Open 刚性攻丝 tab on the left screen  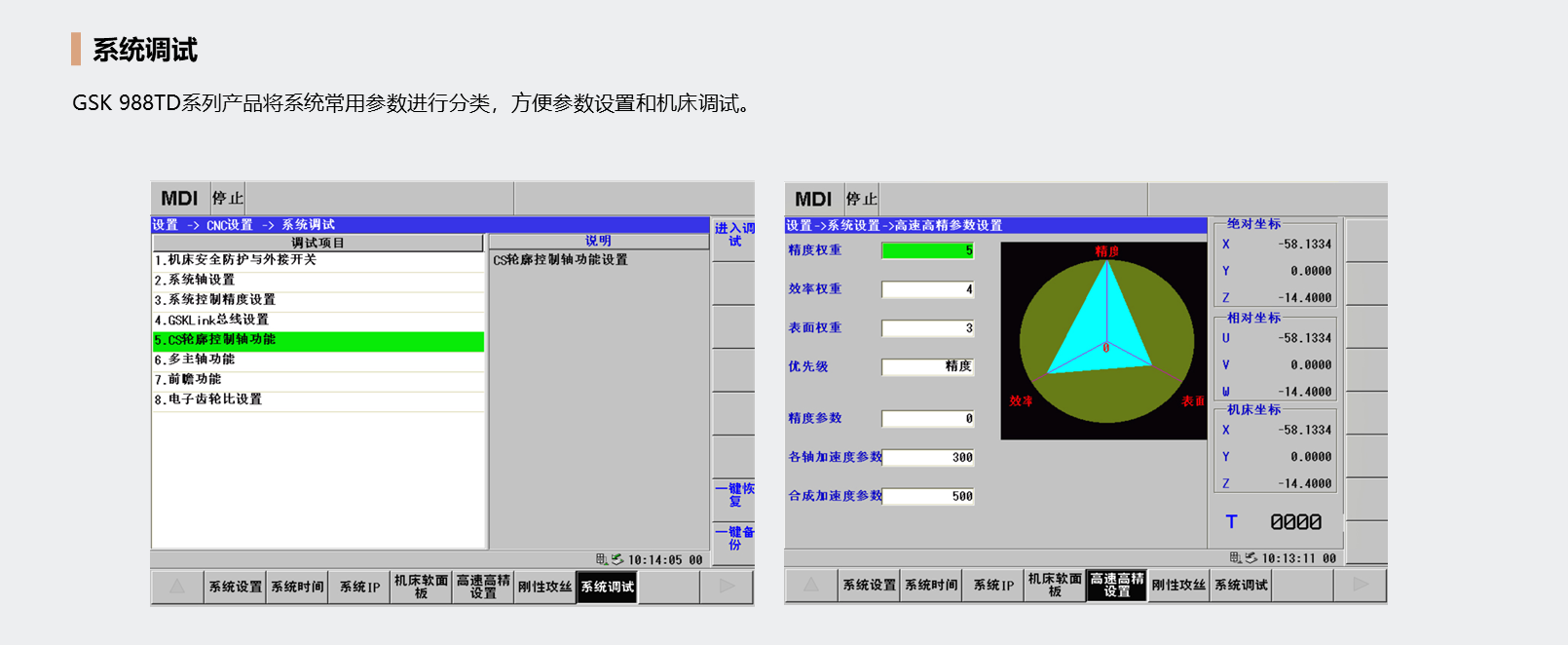[x=544, y=587]
